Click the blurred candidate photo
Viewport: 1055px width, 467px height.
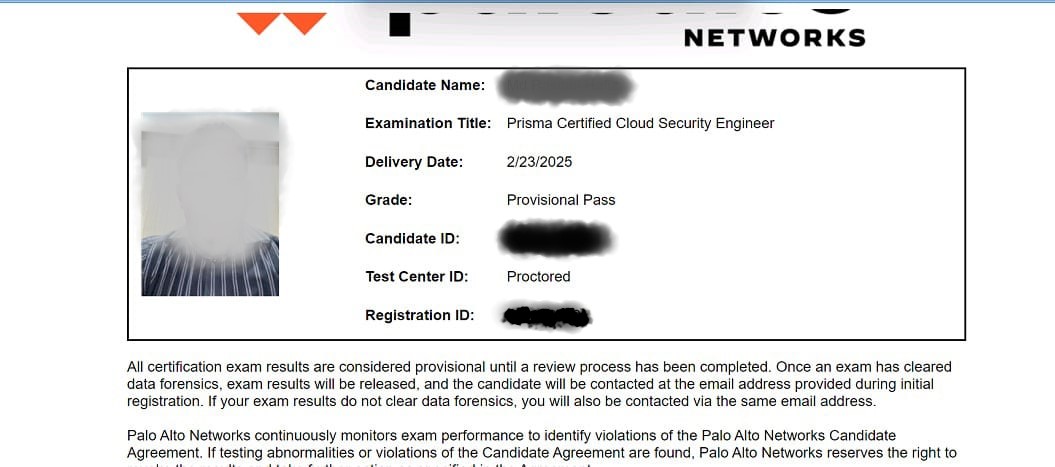pyautogui.click(x=210, y=204)
